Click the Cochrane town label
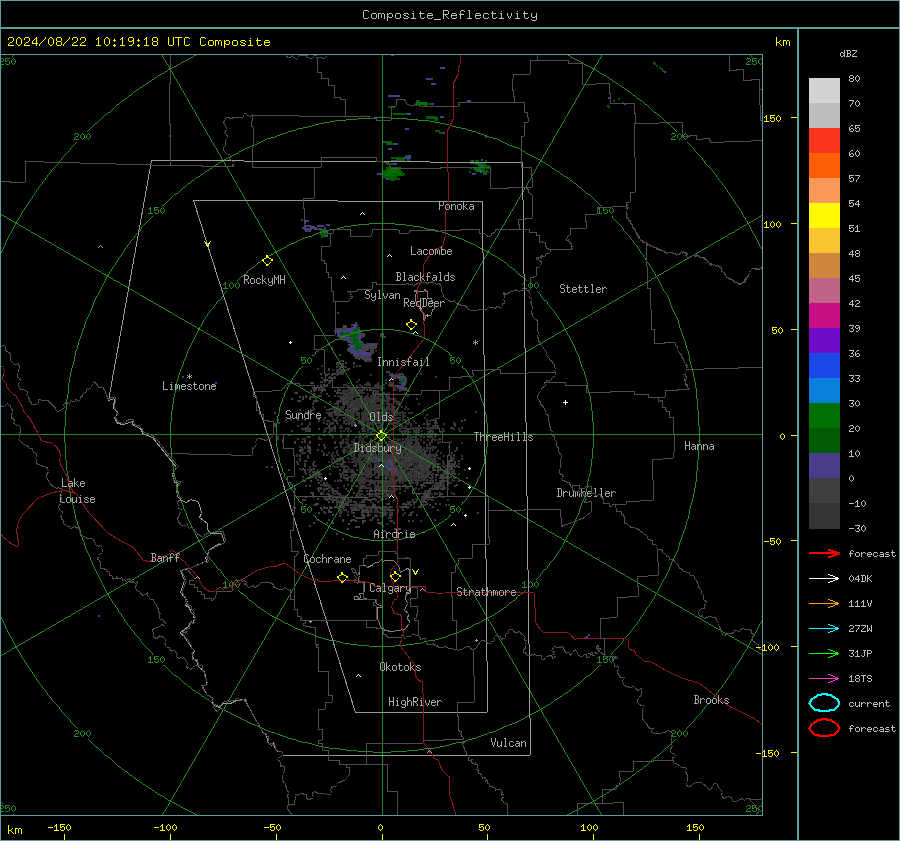The width and height of the screenshot is (900, 841). point(327,559)
